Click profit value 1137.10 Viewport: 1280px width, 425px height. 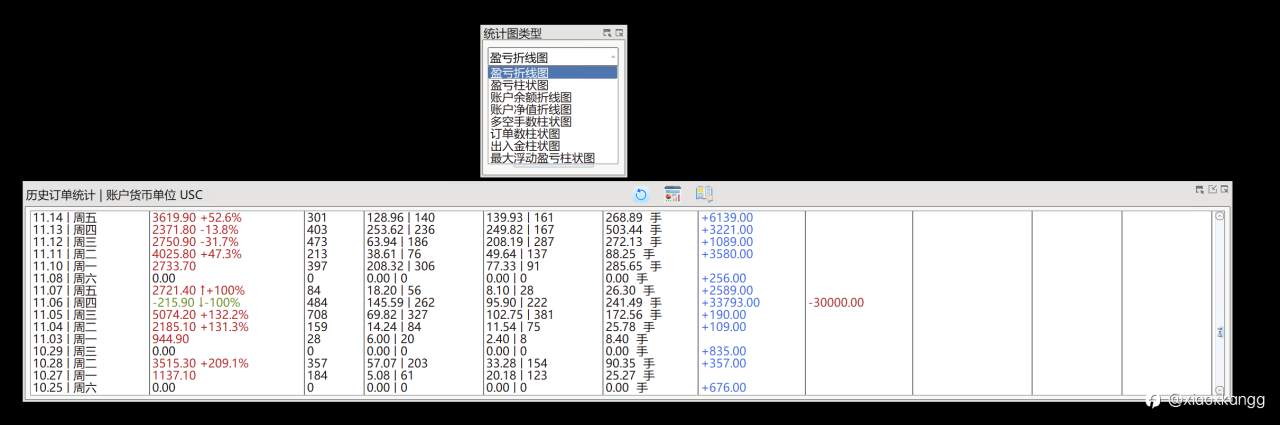tap(174, 375)
